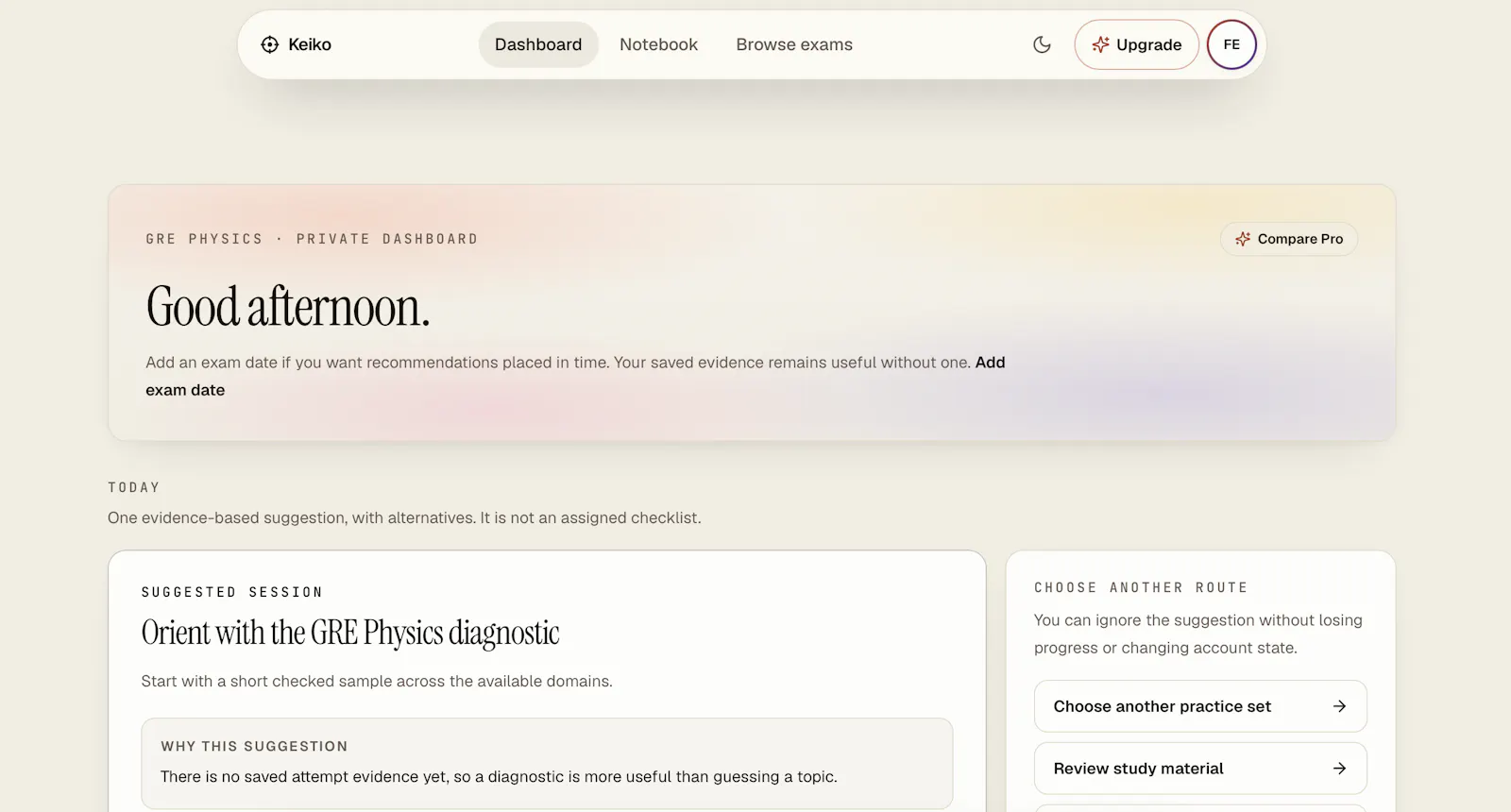Click the Good afternoon heading
Screen dimensions: 1511x812
[288, 307]
